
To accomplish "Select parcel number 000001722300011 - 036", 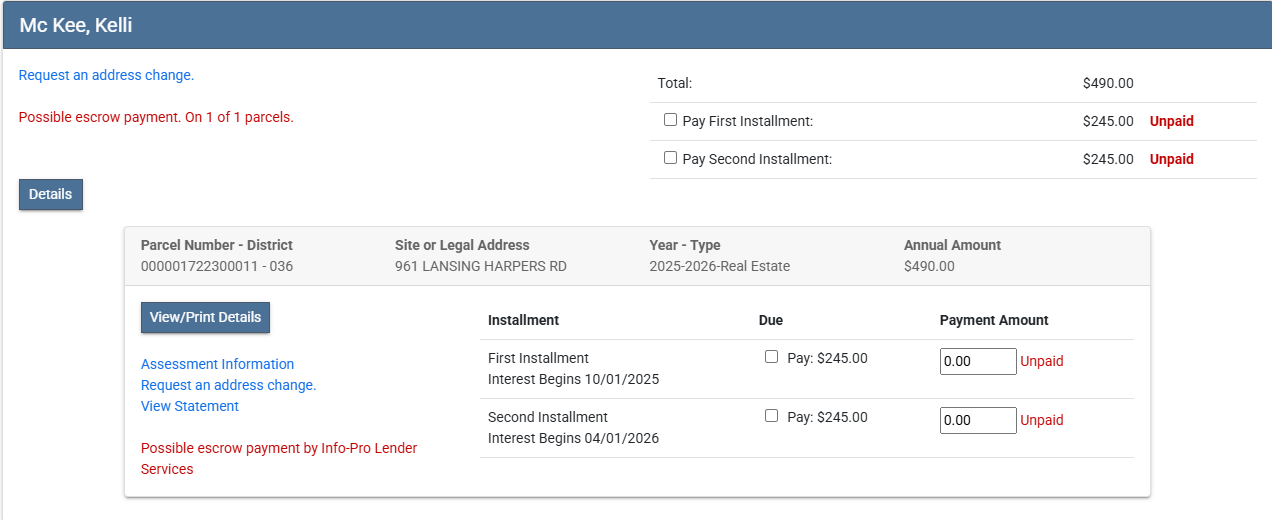I will [x=217, y=266].
